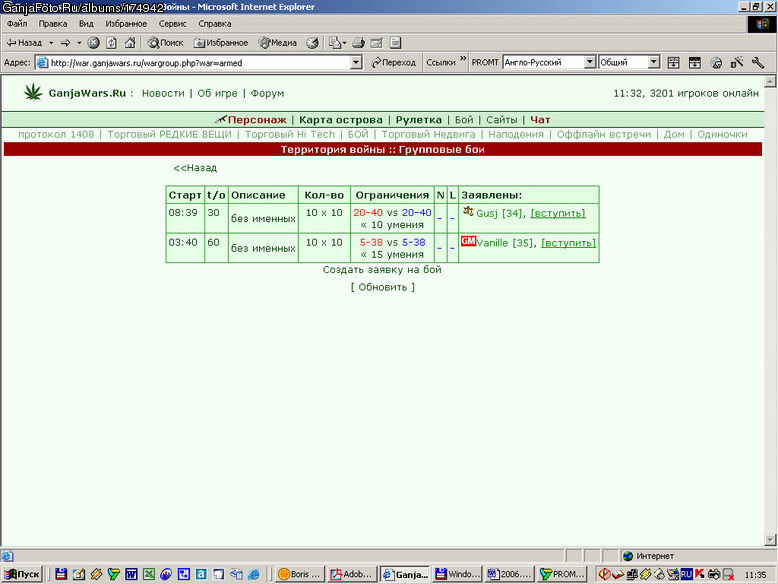The image size is (778, 584).
Task: Open Excel icon in quick launch
Action: tap(148, 574)
